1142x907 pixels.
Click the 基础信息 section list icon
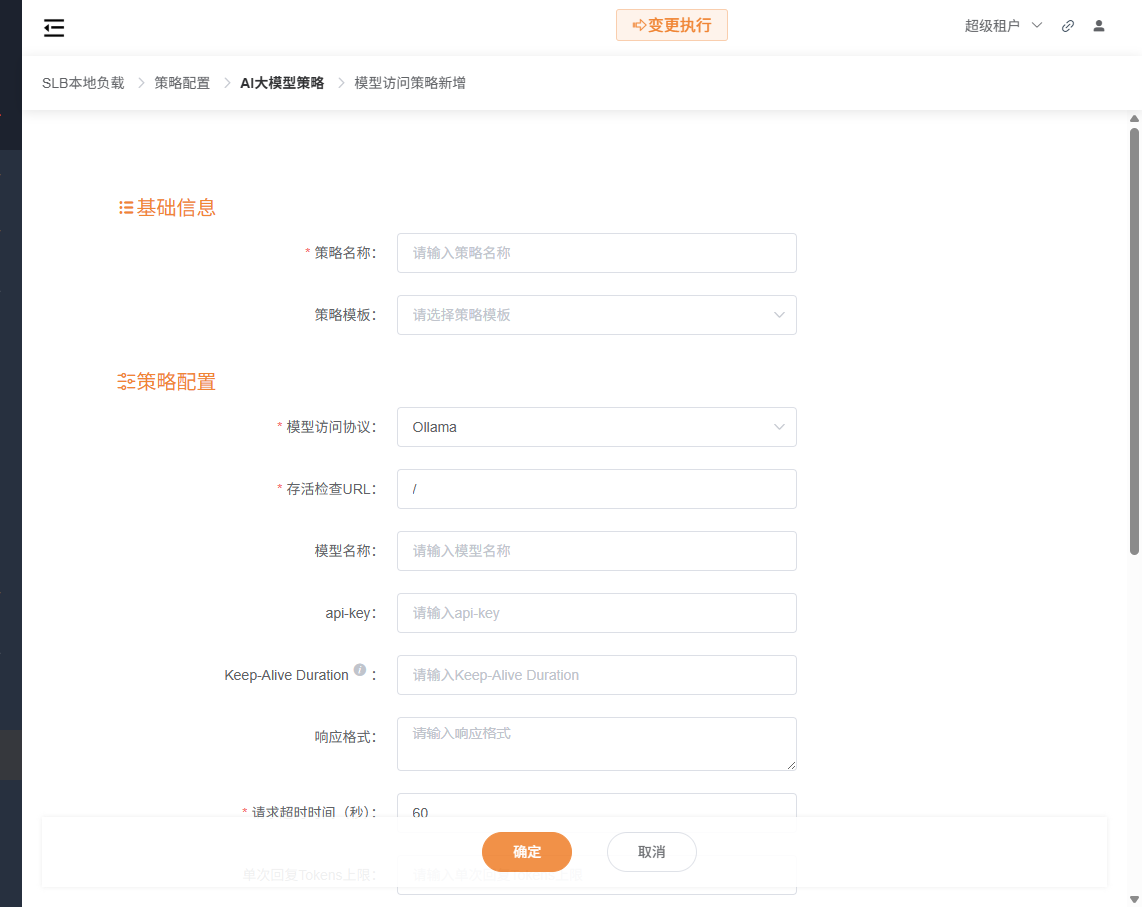(x=124, y=207)
